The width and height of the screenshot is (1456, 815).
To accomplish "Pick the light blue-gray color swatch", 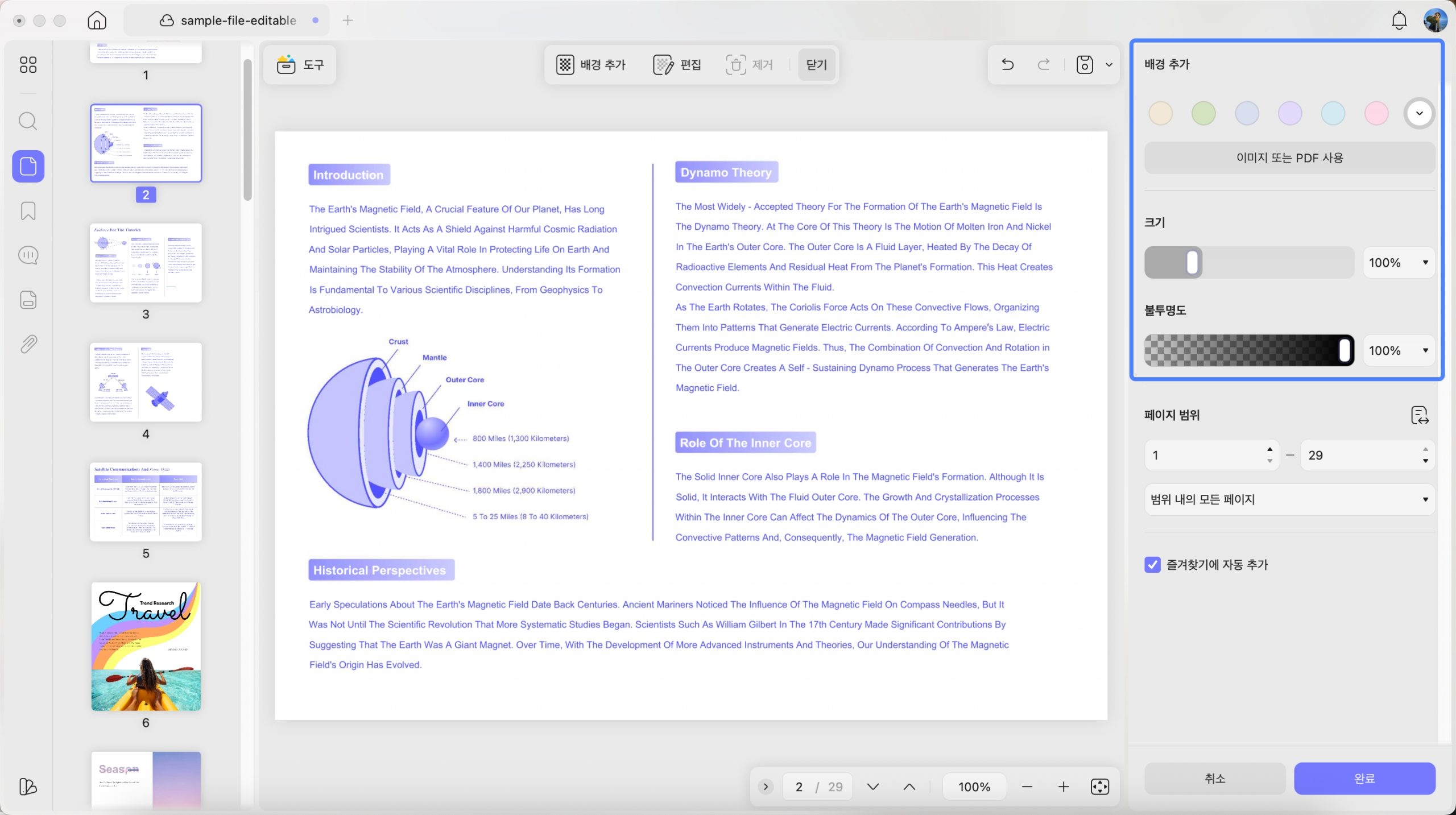I will click(1247, 113).
